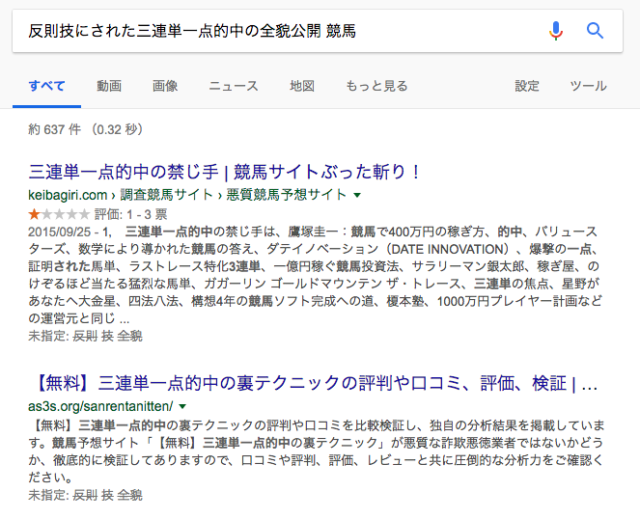Screen dimensions: 640x519
Task: Click the microphone voice search icon
Action: pyautogui.click(x=556, y=31)
